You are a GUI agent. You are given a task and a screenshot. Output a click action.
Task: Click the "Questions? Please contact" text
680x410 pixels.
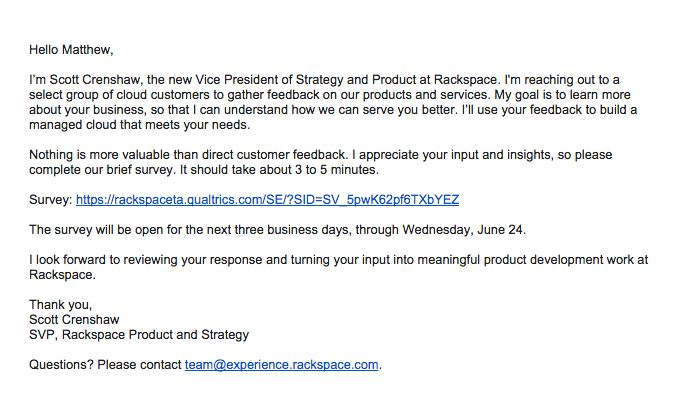pyautogui.click(x=106, y=365)
